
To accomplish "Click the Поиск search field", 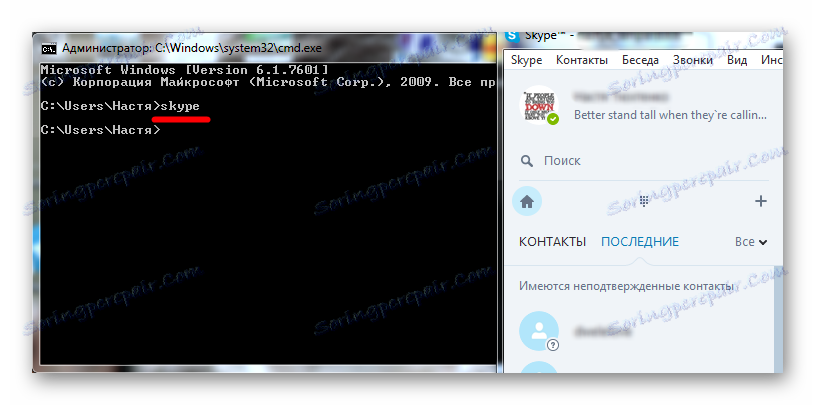I will [645, 161].
